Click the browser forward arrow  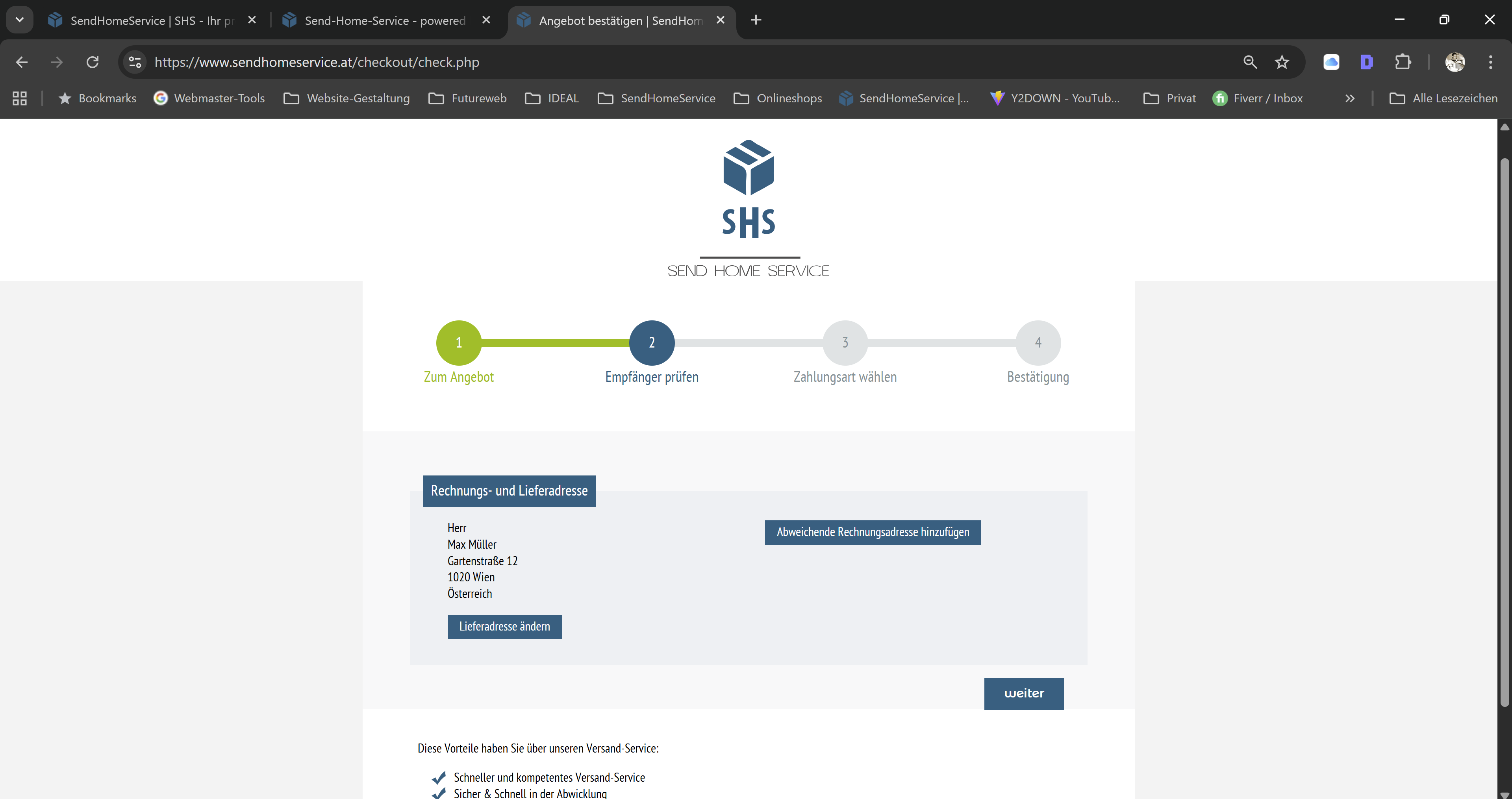point(57,62)
